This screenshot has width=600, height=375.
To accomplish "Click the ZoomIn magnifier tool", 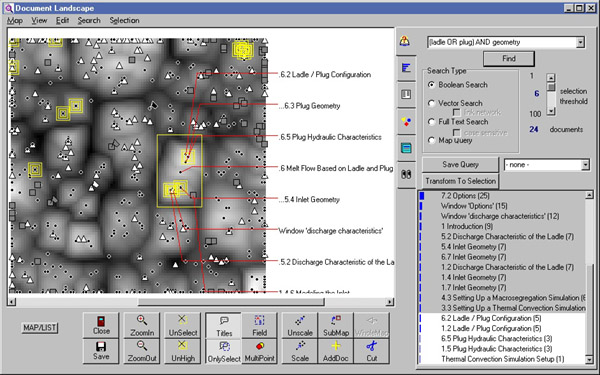I will click(142, 326).
